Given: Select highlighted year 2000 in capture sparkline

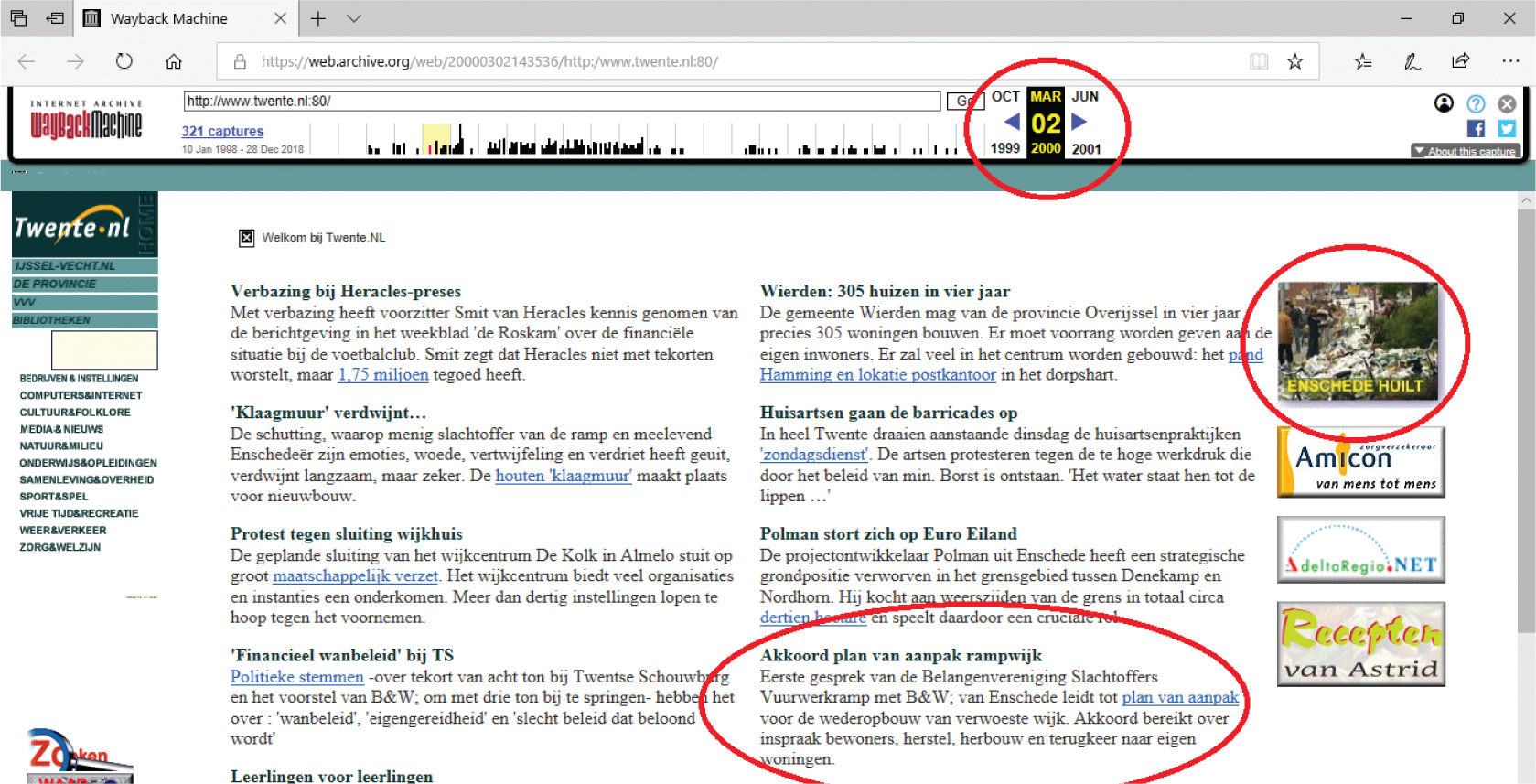Looking at the screenshot, I should [x=436, y=138].
